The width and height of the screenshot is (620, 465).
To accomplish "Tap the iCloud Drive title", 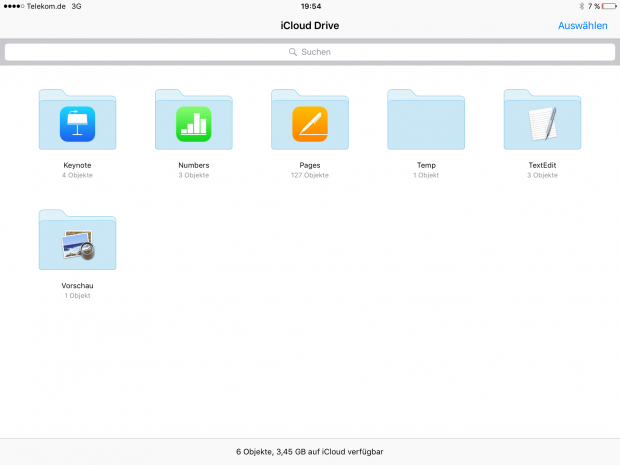I will (310, 25).
